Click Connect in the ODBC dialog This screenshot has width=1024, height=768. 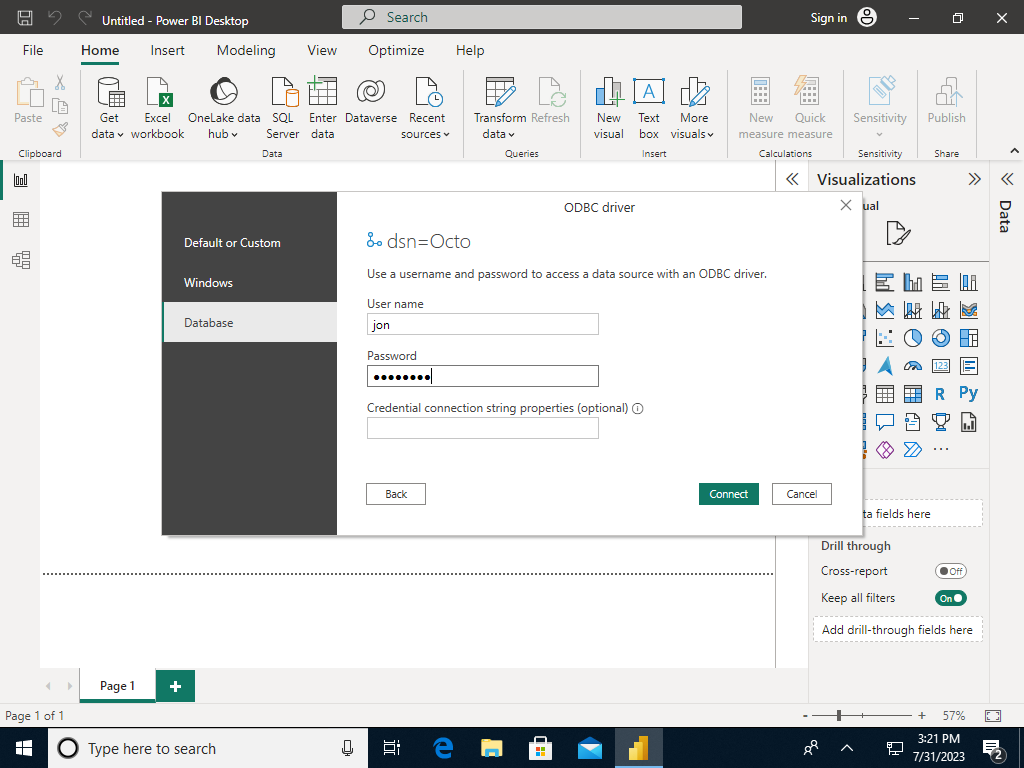point(728,493)
